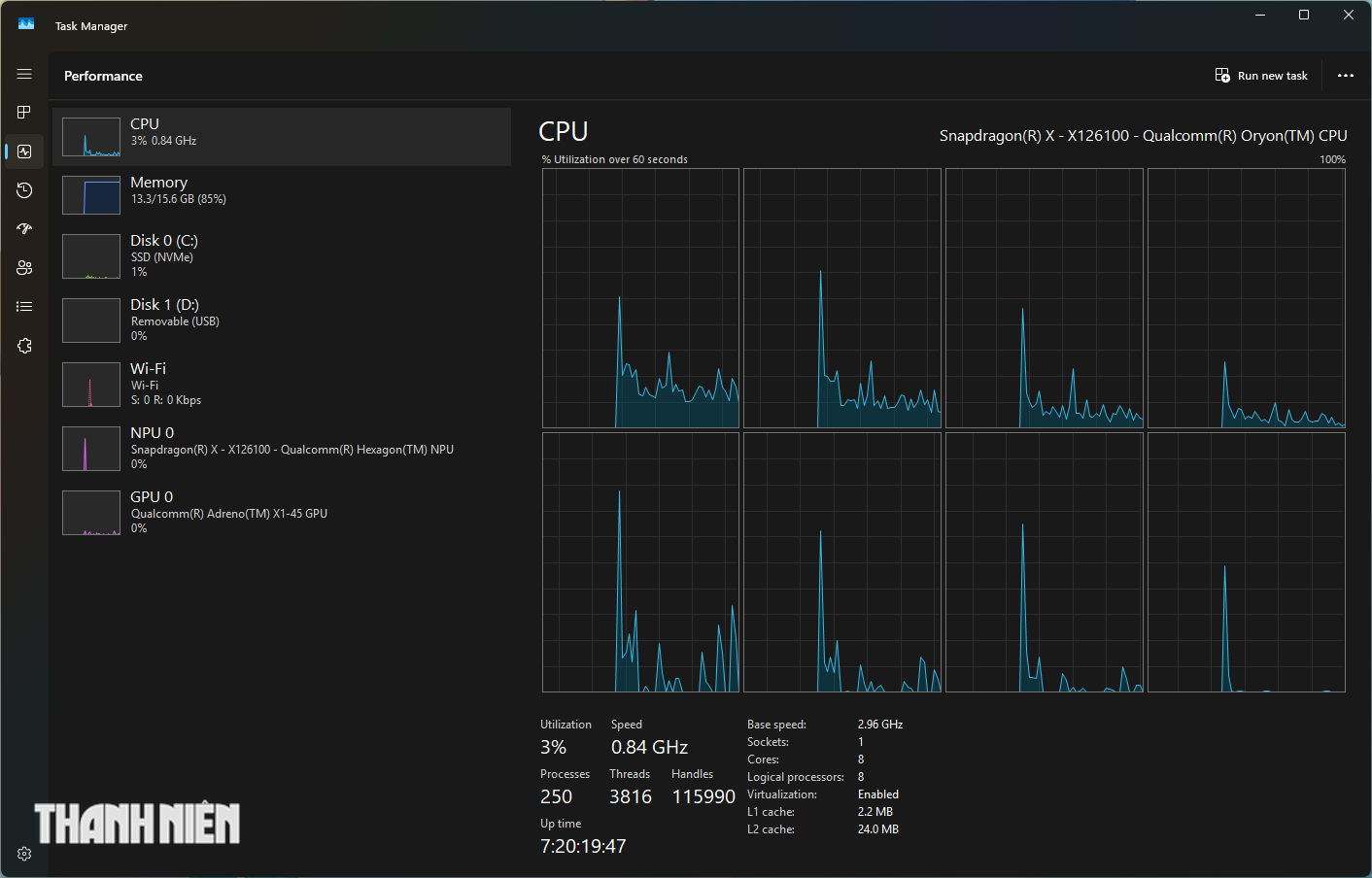Click the 0.84 GHz speed value
This screenshot has width=1372, height=878.
click(649, 747)
